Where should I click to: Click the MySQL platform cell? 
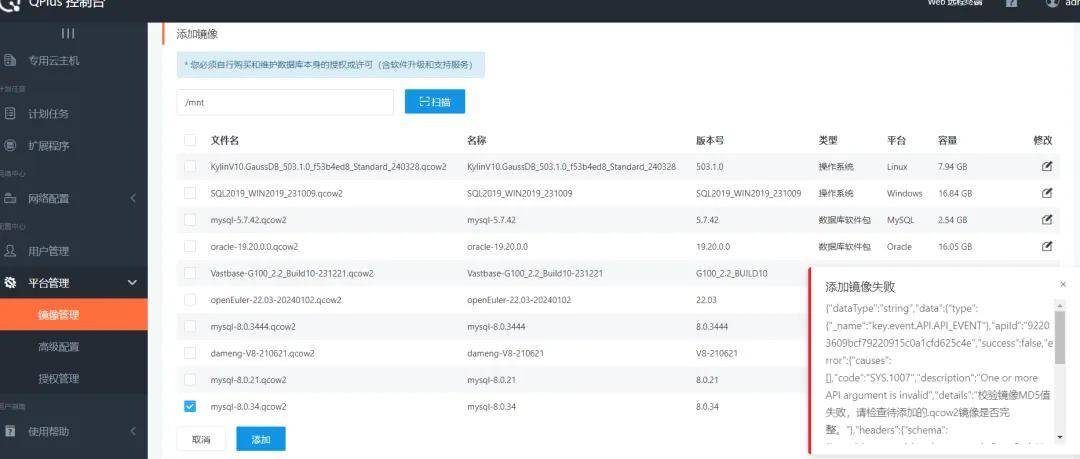[x=900, y=220]
